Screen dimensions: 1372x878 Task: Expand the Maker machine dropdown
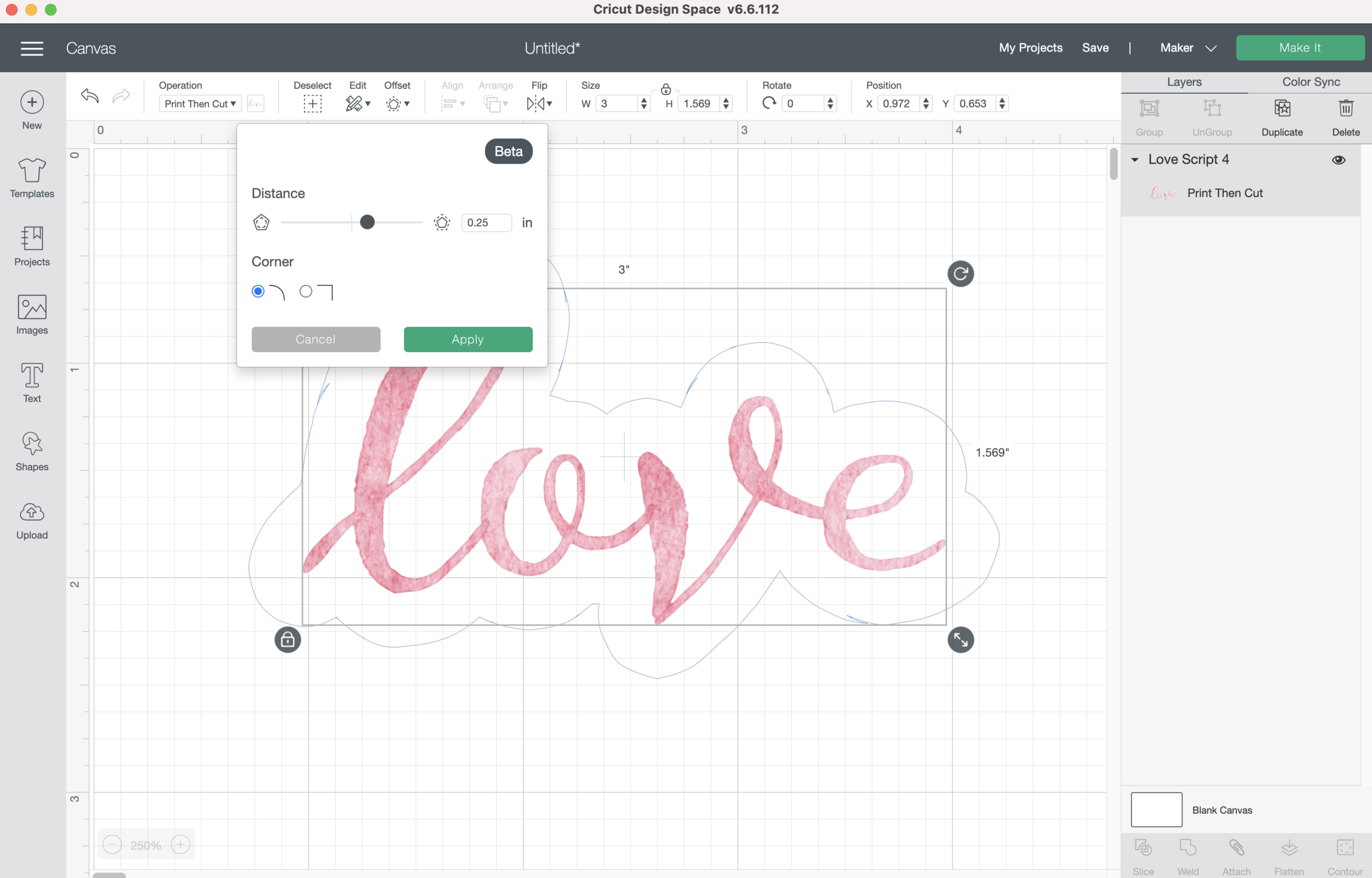1188,48
